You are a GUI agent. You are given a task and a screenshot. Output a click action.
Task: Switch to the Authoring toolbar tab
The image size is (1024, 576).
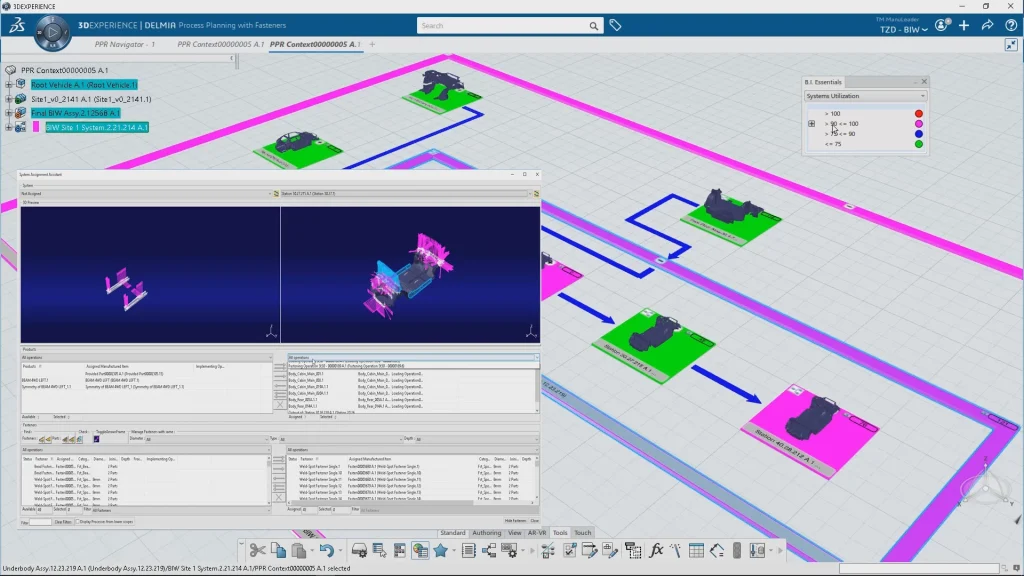pos(486,533)
